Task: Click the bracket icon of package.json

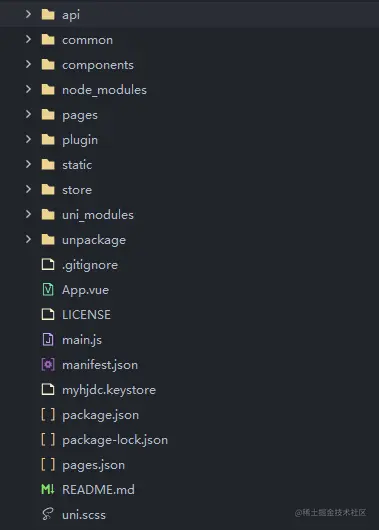Action: click(48, 415)
